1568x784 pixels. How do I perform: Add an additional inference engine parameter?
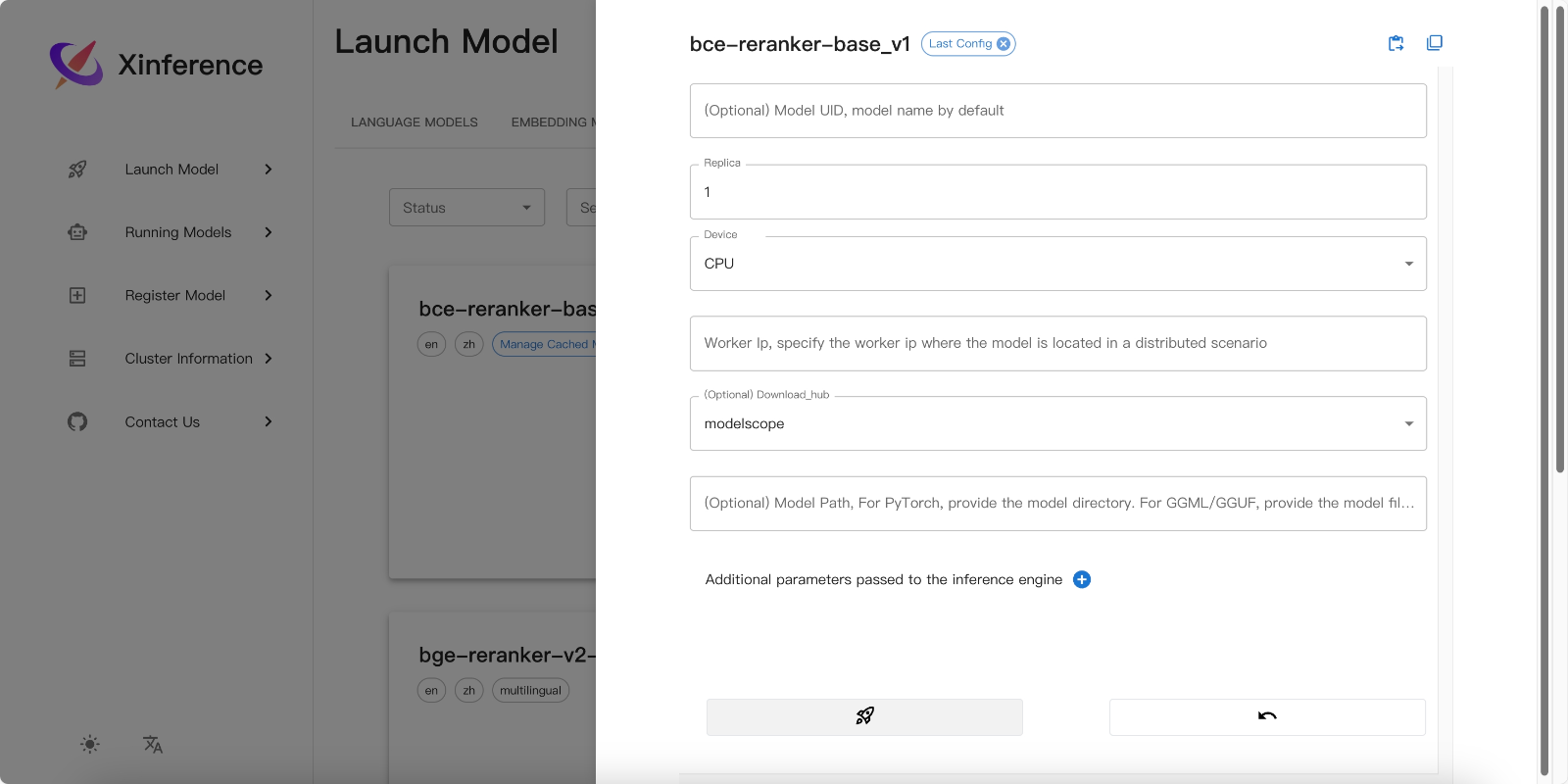click(x=1082, y=579)
